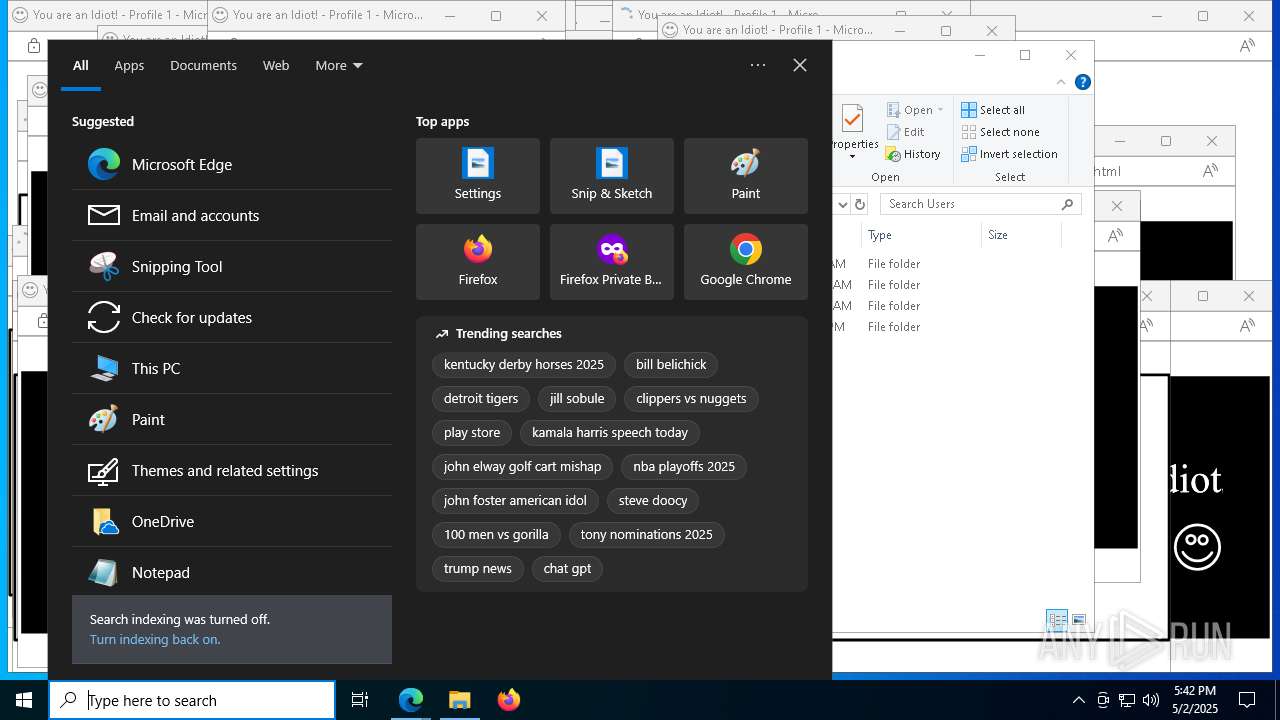1280x720 pixels.
Task: Select john foster american idol chip
Action: tap(515, 501)
